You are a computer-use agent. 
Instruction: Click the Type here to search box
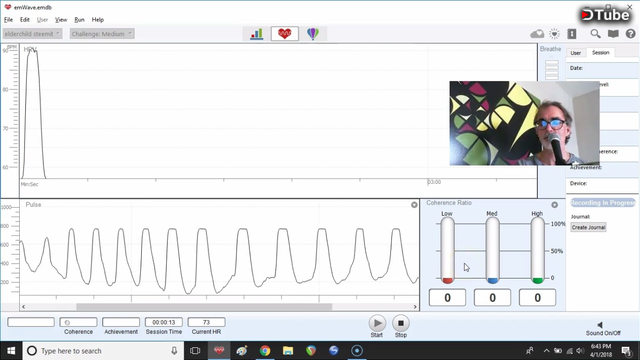pos(102,351)
